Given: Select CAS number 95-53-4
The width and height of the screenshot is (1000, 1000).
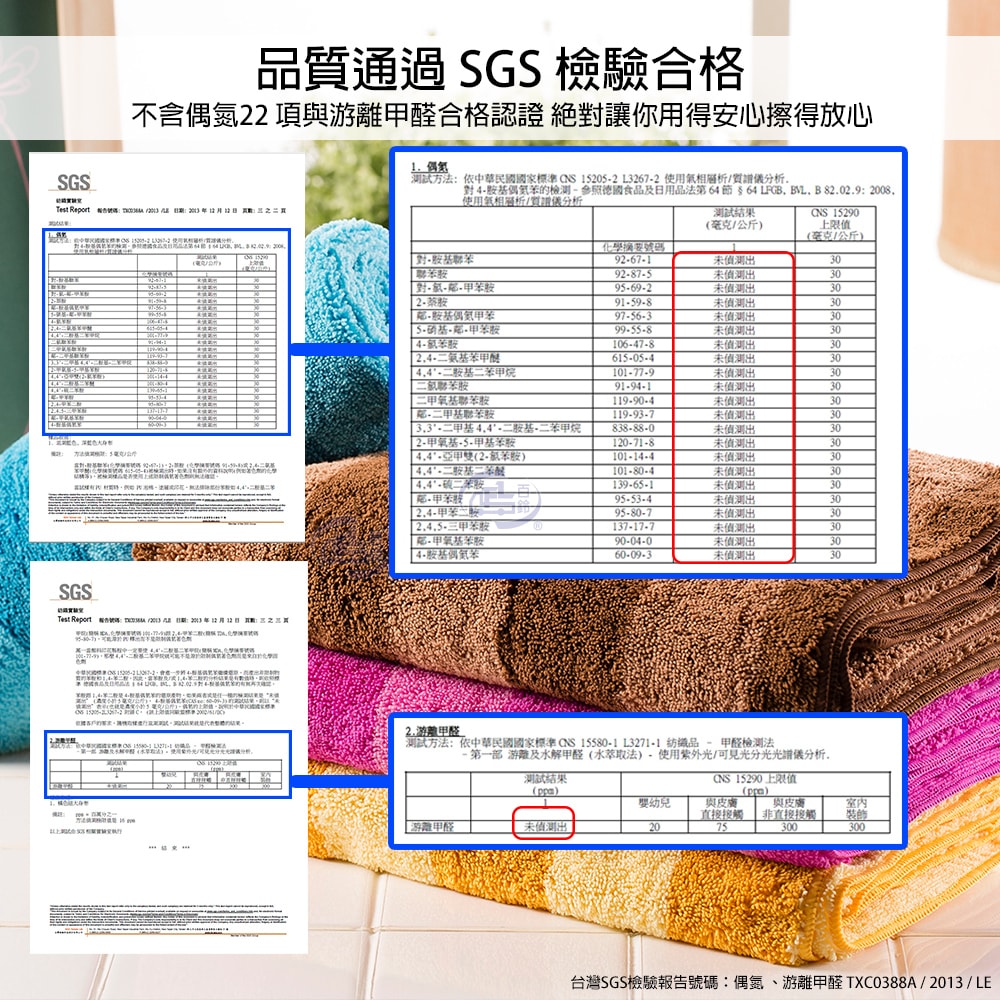Looking at the screenshot, I should click(x=633, y=499).
